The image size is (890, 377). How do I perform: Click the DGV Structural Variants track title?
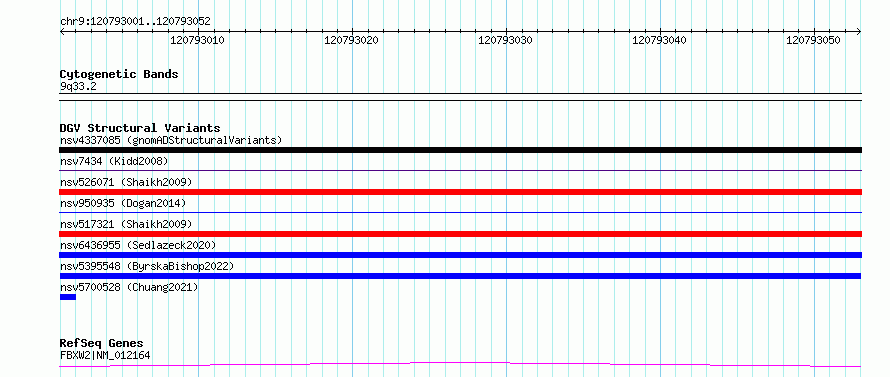coord(140,128)
